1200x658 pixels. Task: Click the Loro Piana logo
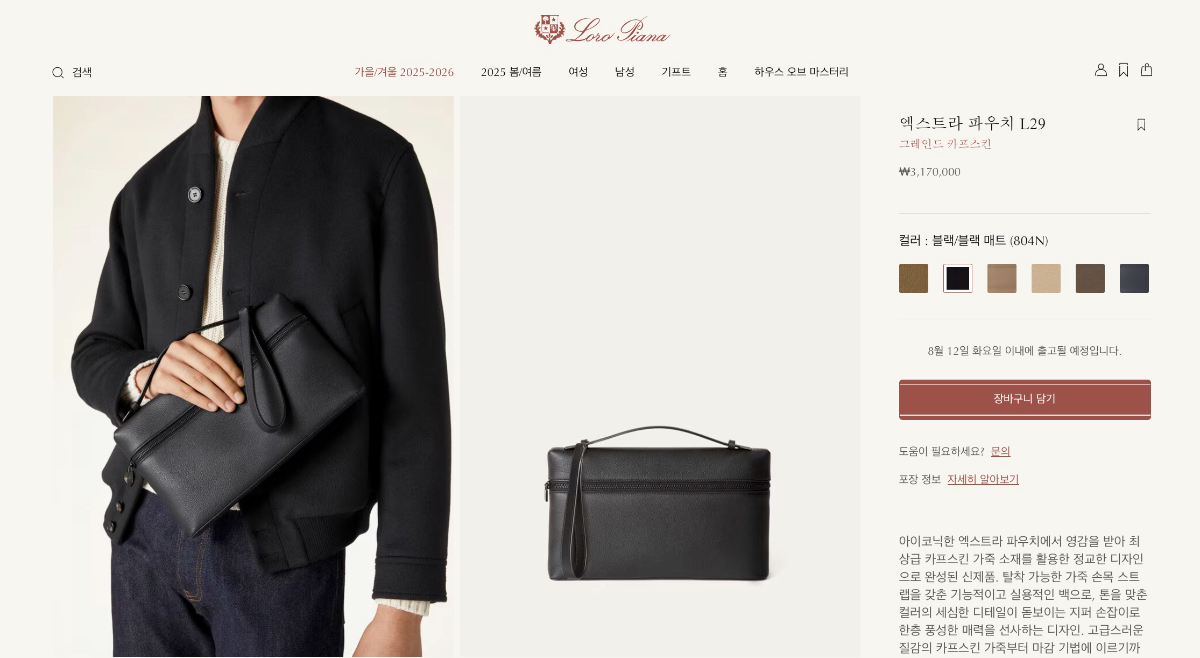point(601,29)
